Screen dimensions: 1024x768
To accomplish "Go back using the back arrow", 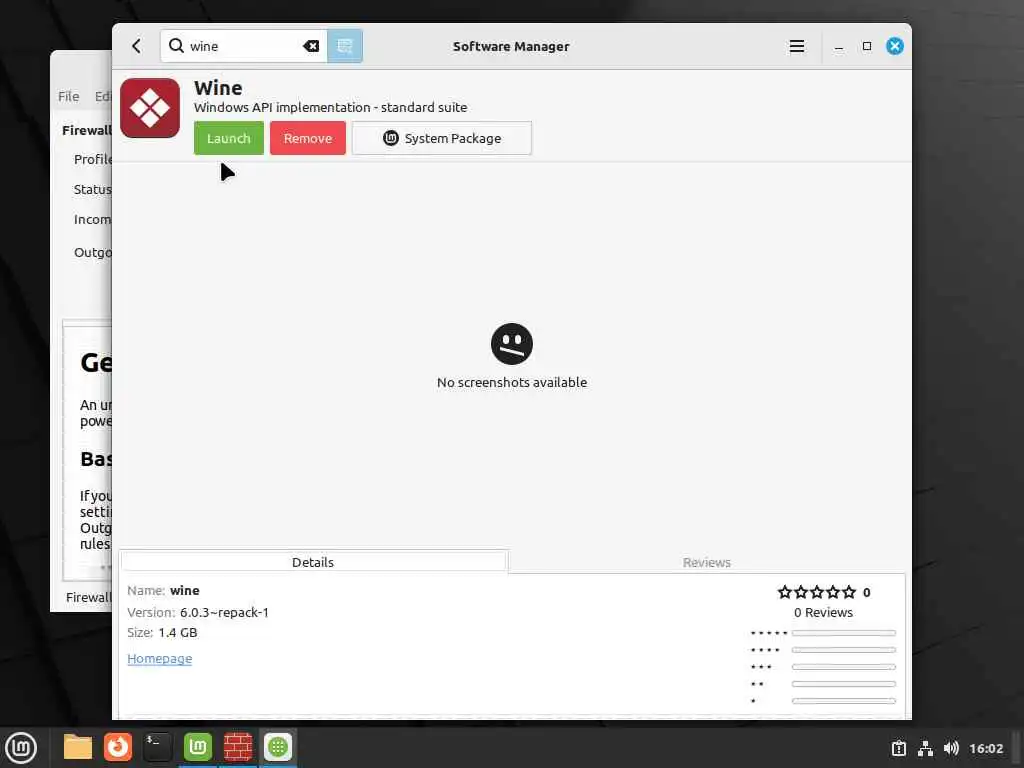I will click(136, 46).
